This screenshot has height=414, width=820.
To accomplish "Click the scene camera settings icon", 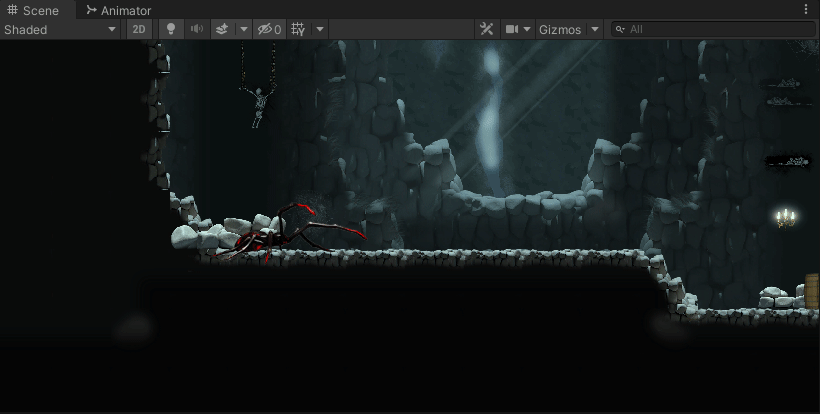I will coord(512,29).
